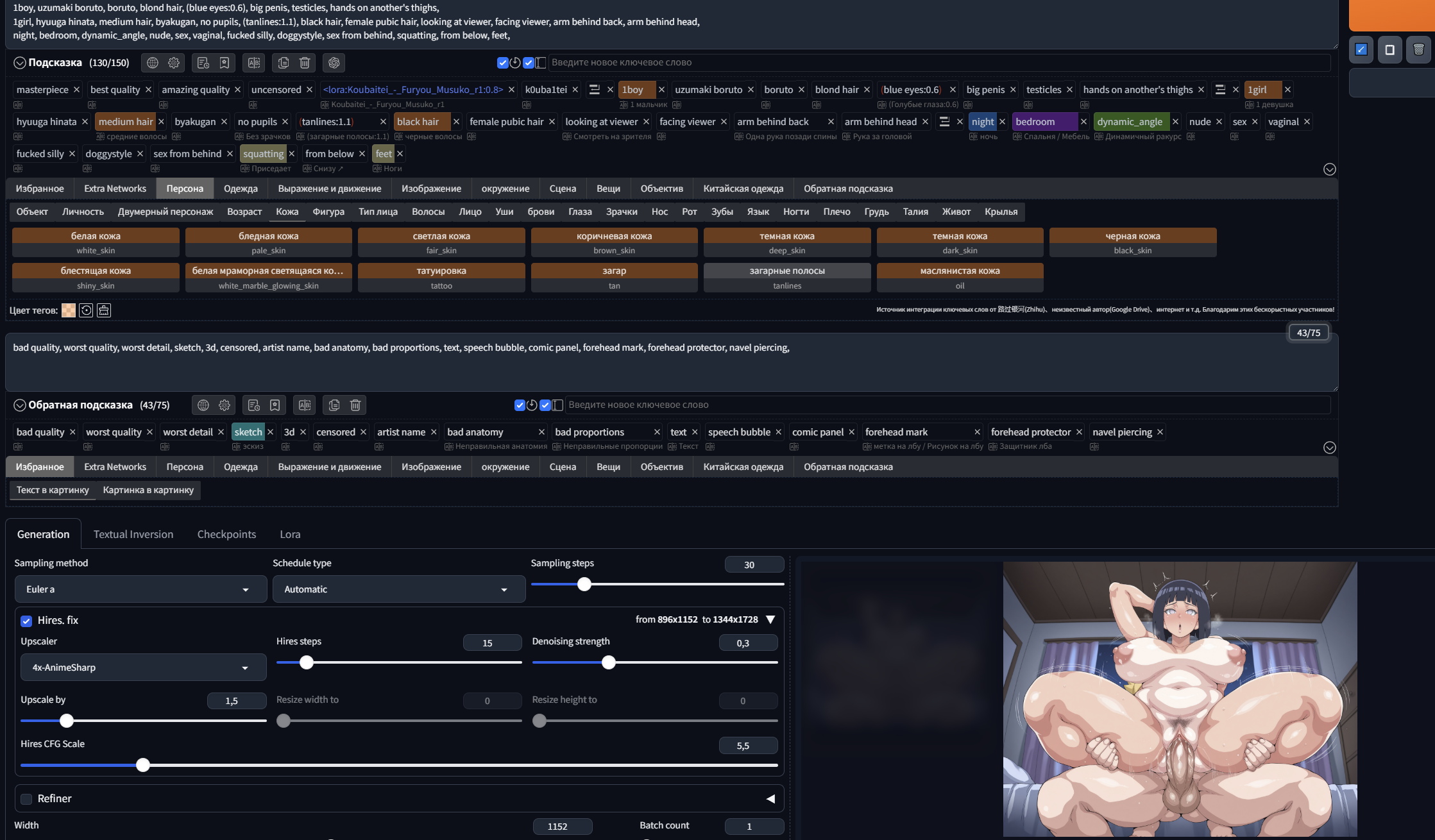Open settings gear in Подсказка toolbar
The height and width of the screenshot is (840, 1435).
174,63
